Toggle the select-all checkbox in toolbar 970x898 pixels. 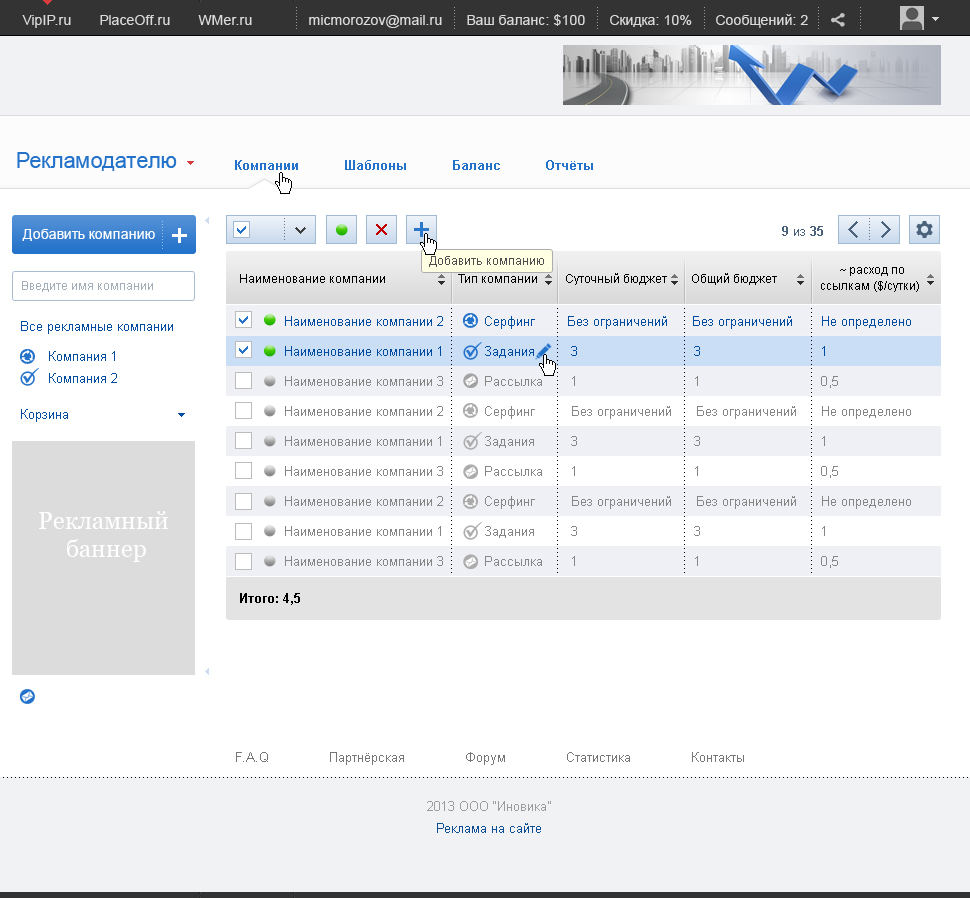(241, 230)
